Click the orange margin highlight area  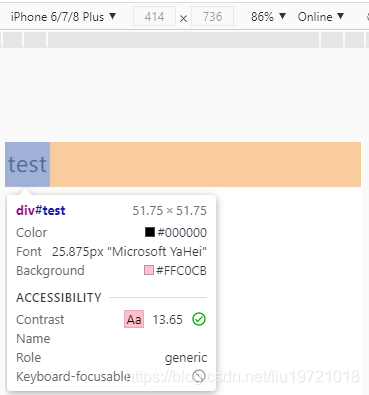205,164
